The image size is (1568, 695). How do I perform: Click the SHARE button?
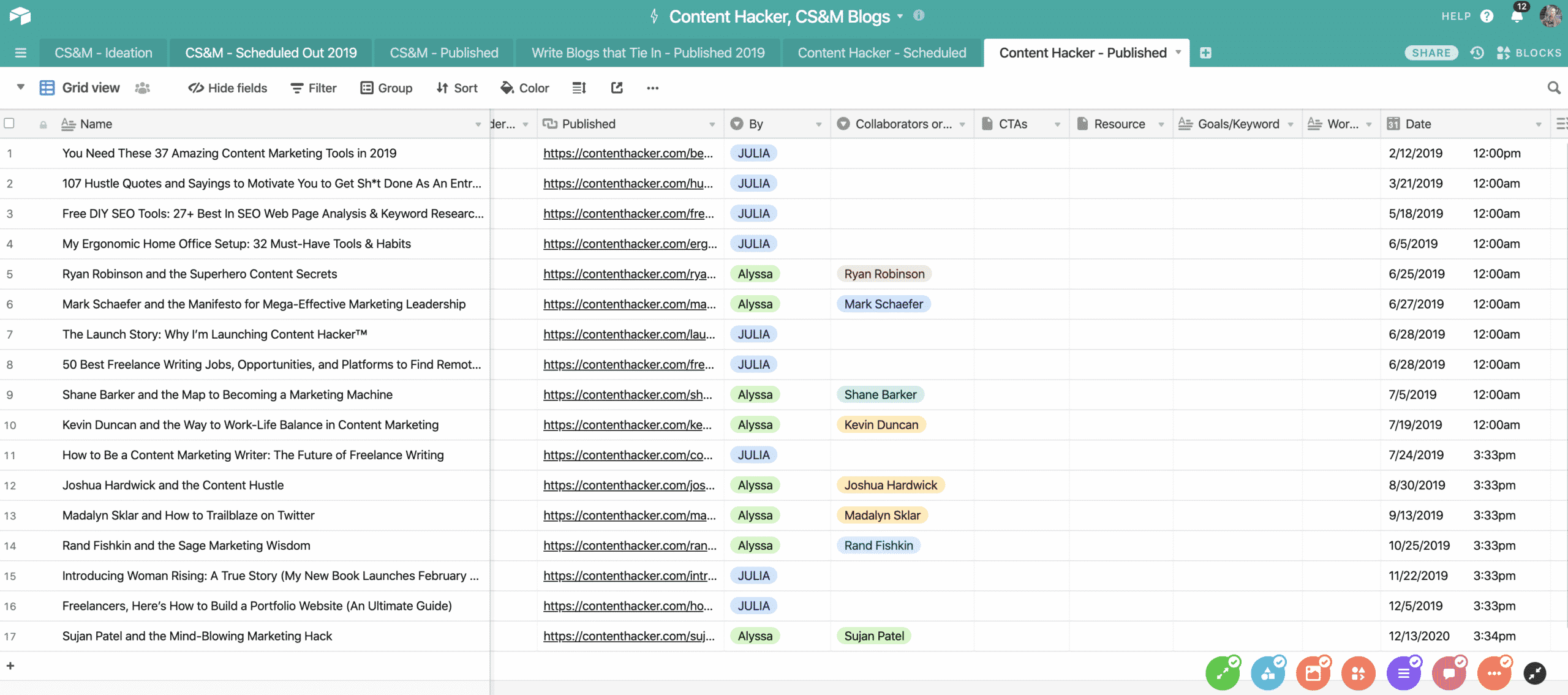point(1431,53)
